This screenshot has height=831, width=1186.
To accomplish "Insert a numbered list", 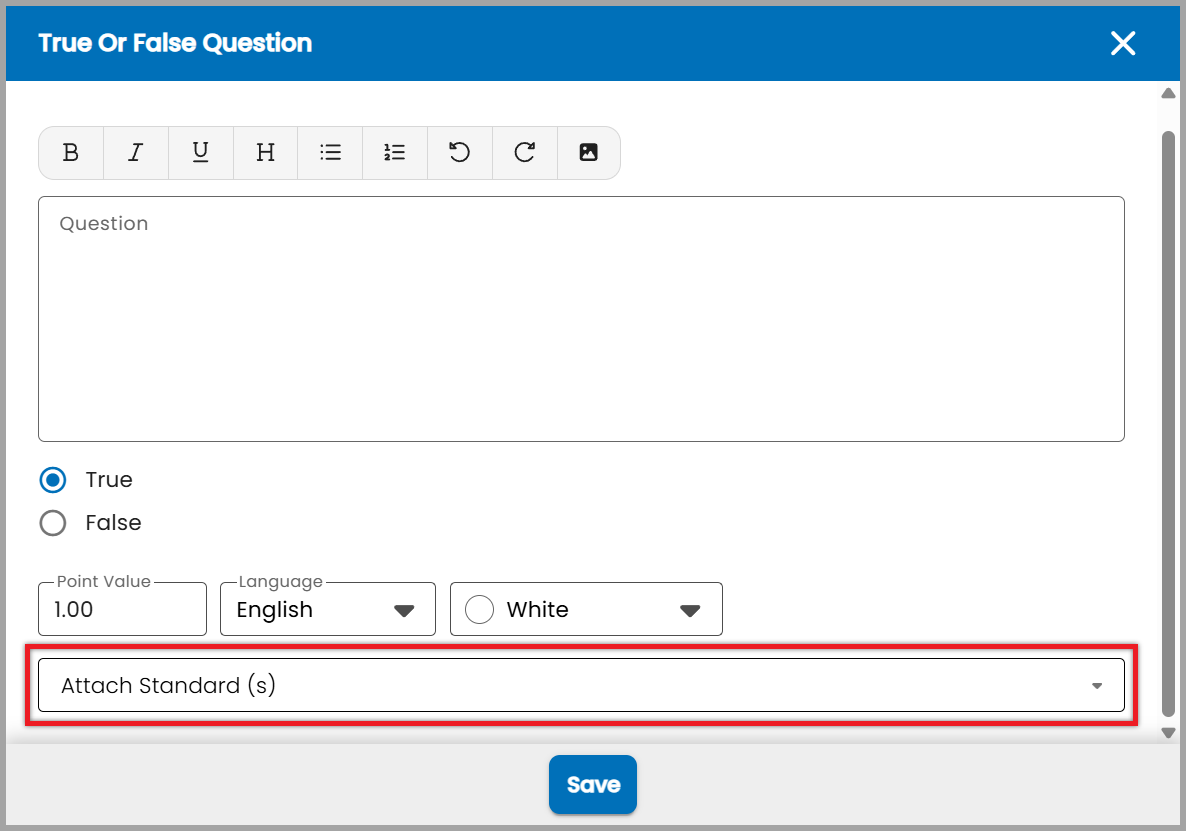I will click(x=395, y=153).
